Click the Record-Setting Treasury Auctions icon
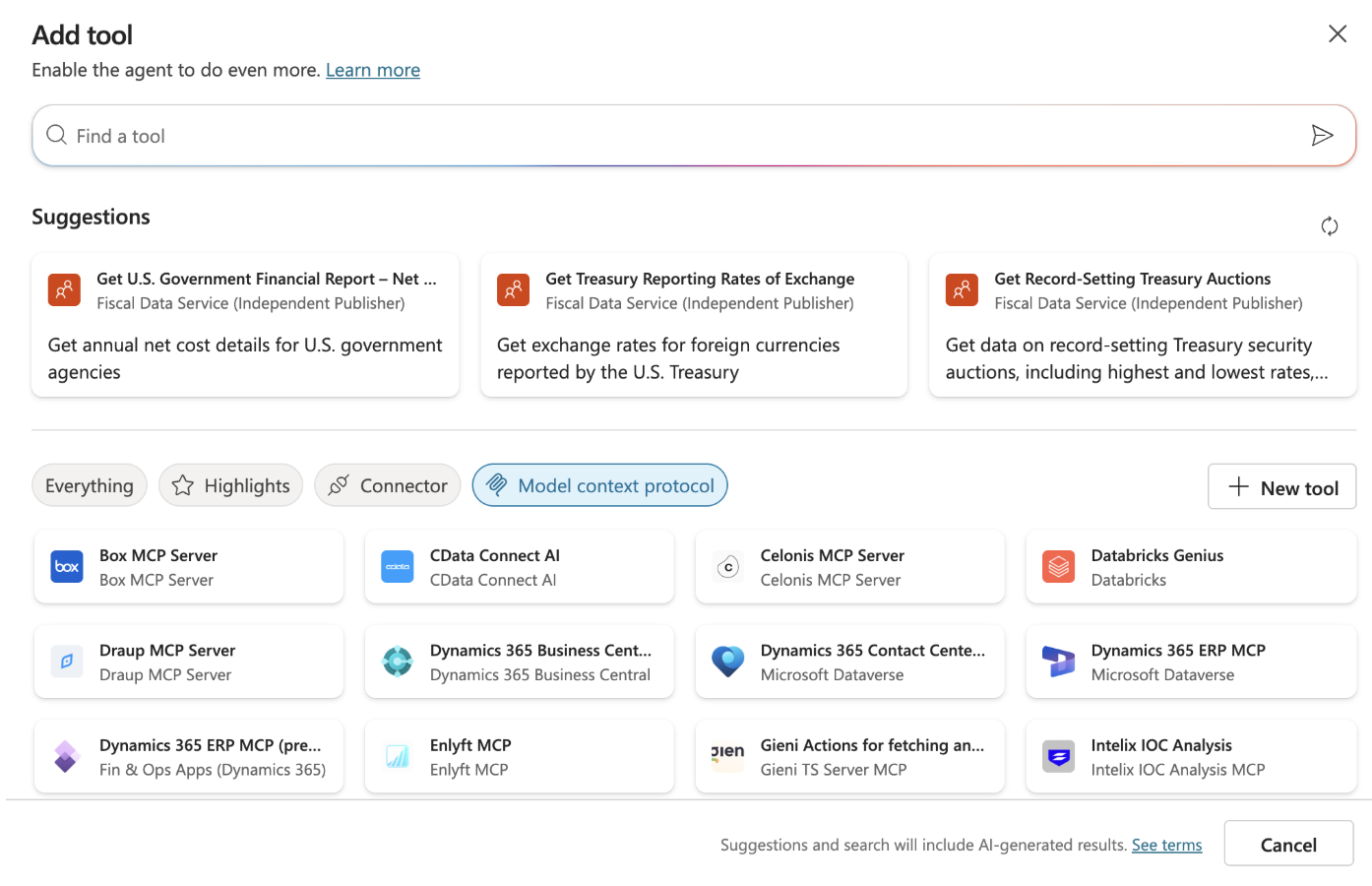1372x886 pixels. (x=962, y=290)
